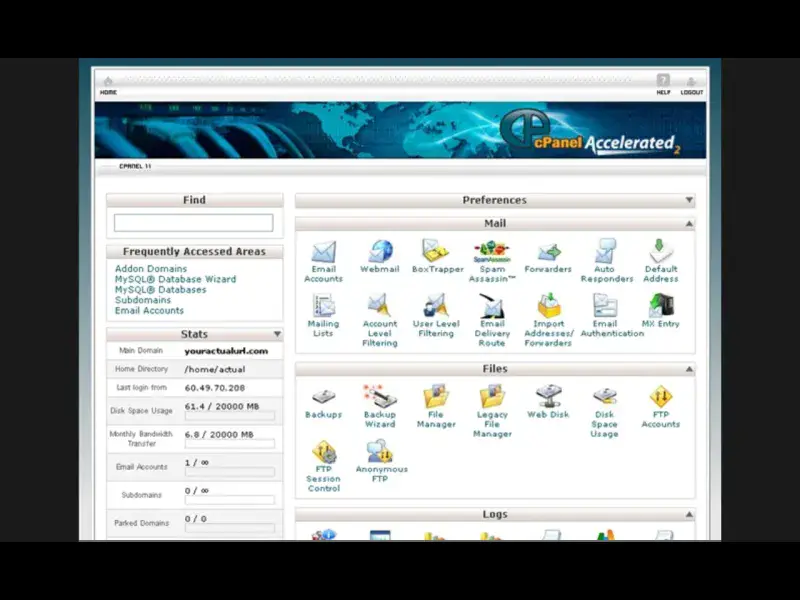
Task: Open Disk Space Usage icon in Files
Action: point(605,396)
